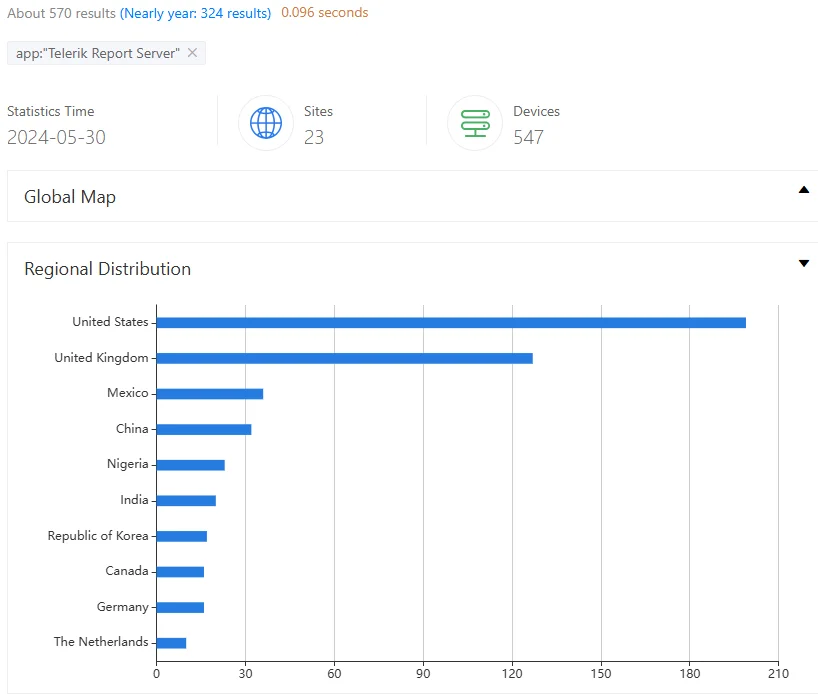Image resolution: width=818 pixels, height=694 pixels.
Task: Select the Mexico bar in chart
Action: click(210, 393)
